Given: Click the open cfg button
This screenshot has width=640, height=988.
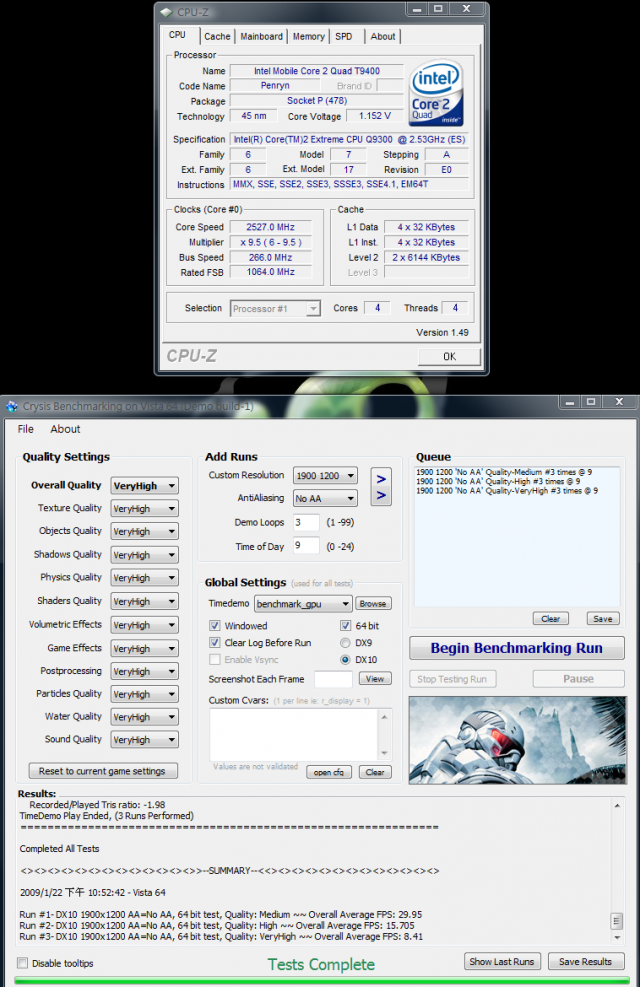Looking at the screenshot, I should point(329,772).
